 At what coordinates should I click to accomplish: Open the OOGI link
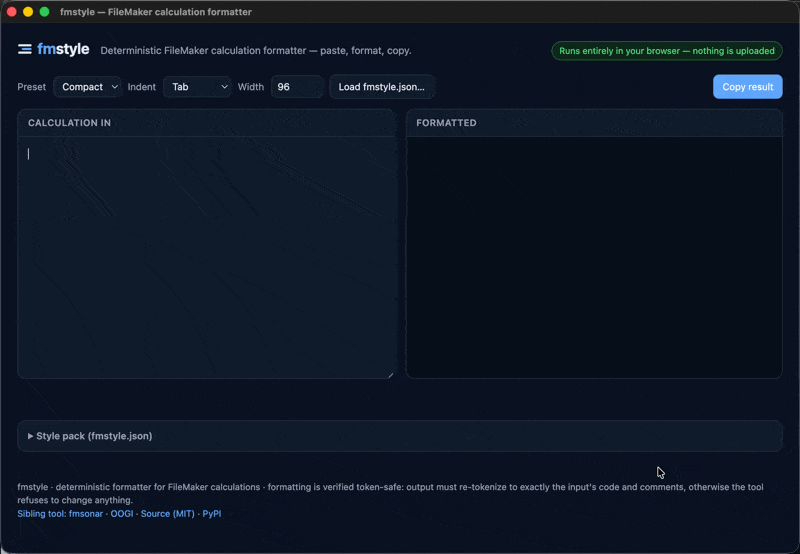pyautogui.click(x=122, y=514)
